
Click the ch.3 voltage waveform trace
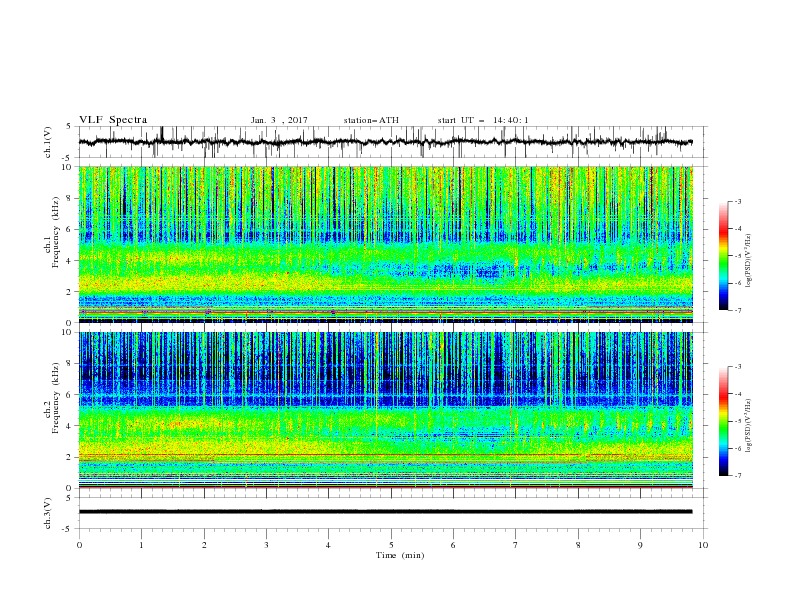point(386,512)
